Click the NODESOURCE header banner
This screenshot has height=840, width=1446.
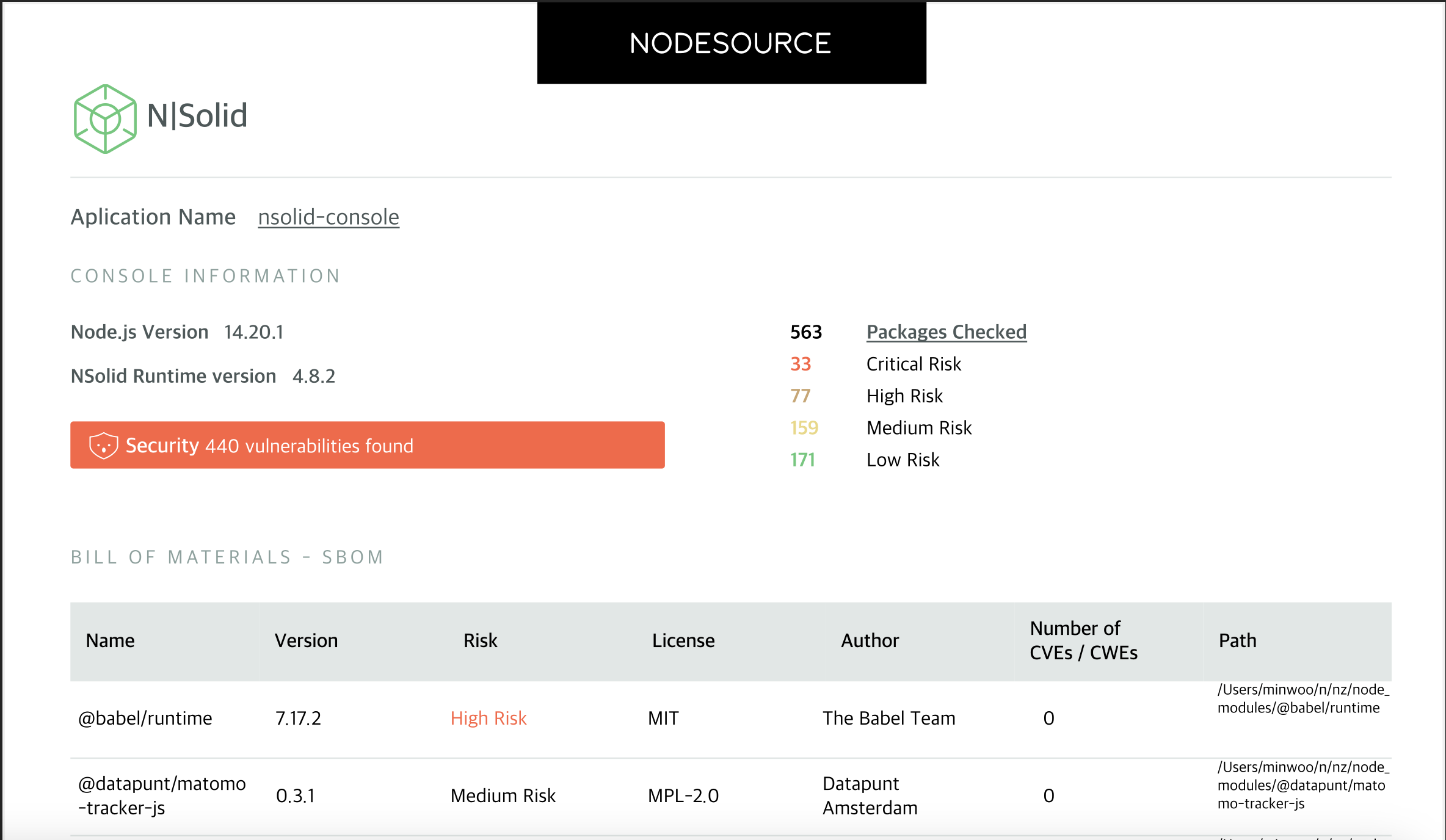click(731, 43)
